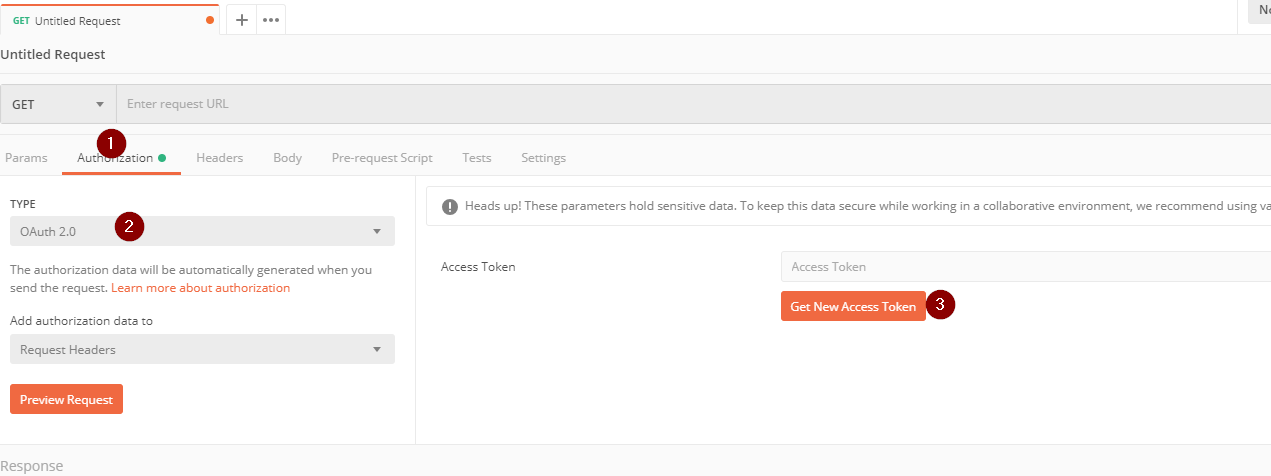Click the orange unsaved-changes dot on the tab
This screenshot has height=476, width=1271.
click(x=209, y=20)
